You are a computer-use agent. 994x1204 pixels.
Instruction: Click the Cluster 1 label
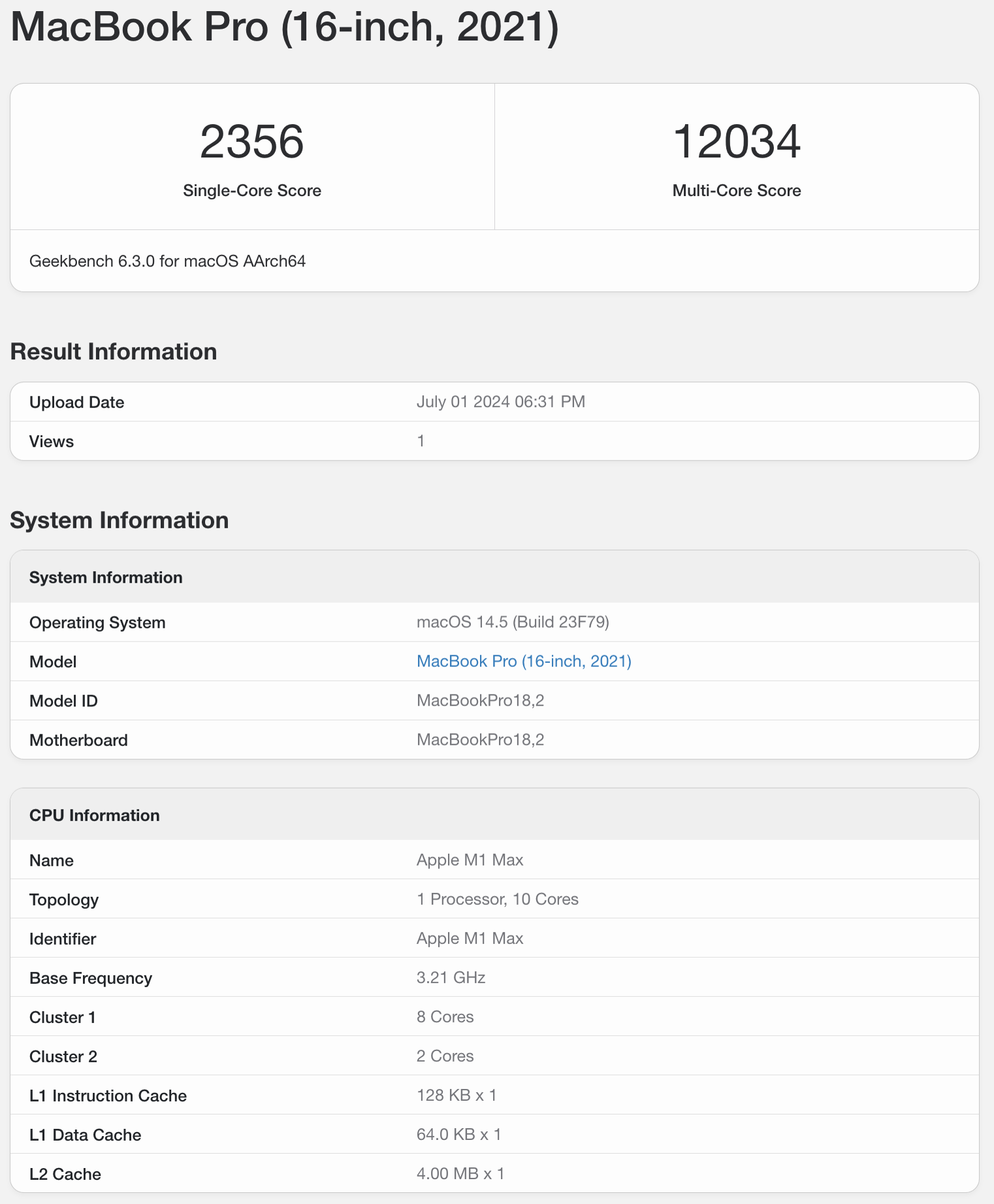pos(63,1017)
